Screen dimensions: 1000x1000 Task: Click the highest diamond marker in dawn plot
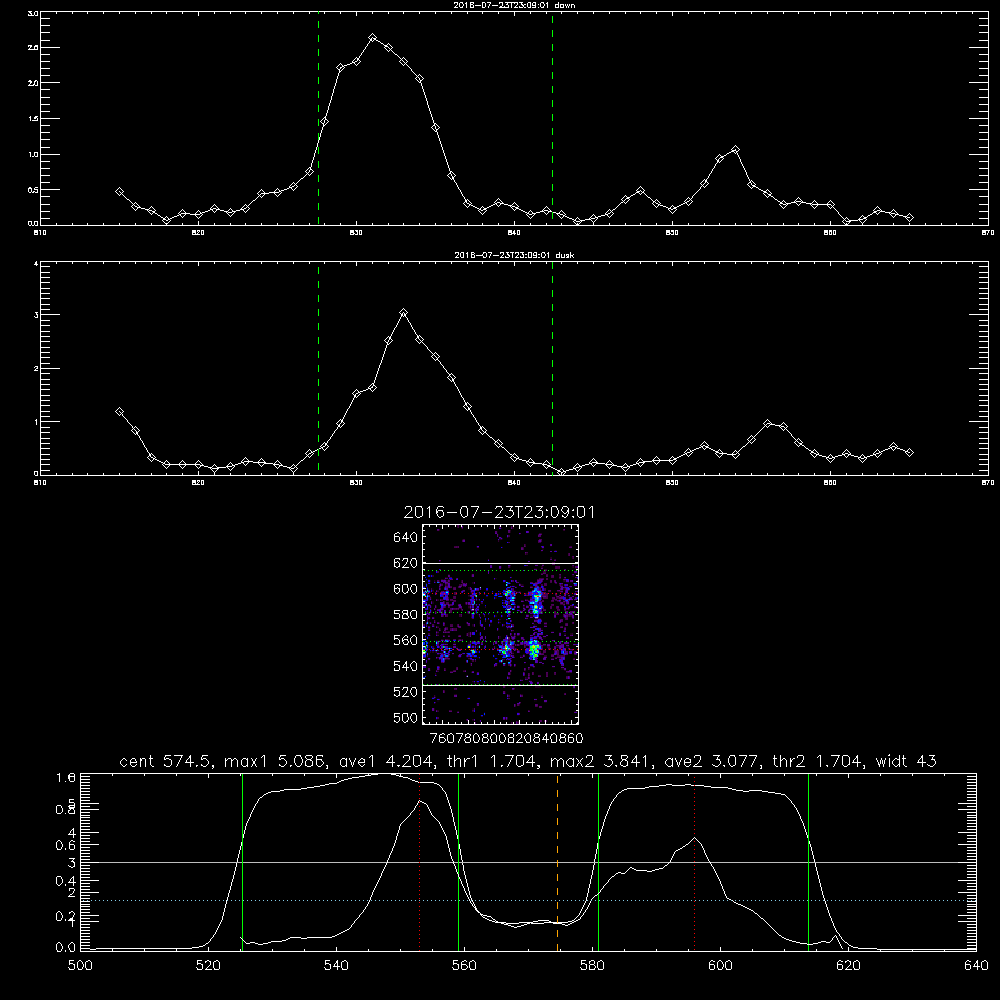(x=372, y=38)
